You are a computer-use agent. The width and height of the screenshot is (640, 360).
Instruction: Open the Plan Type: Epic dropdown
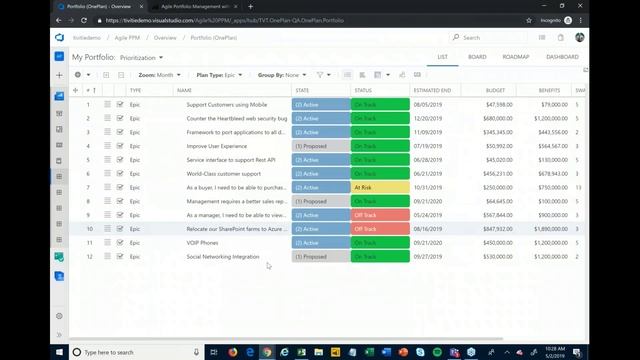pyautogui.click(x=219, y=75)
